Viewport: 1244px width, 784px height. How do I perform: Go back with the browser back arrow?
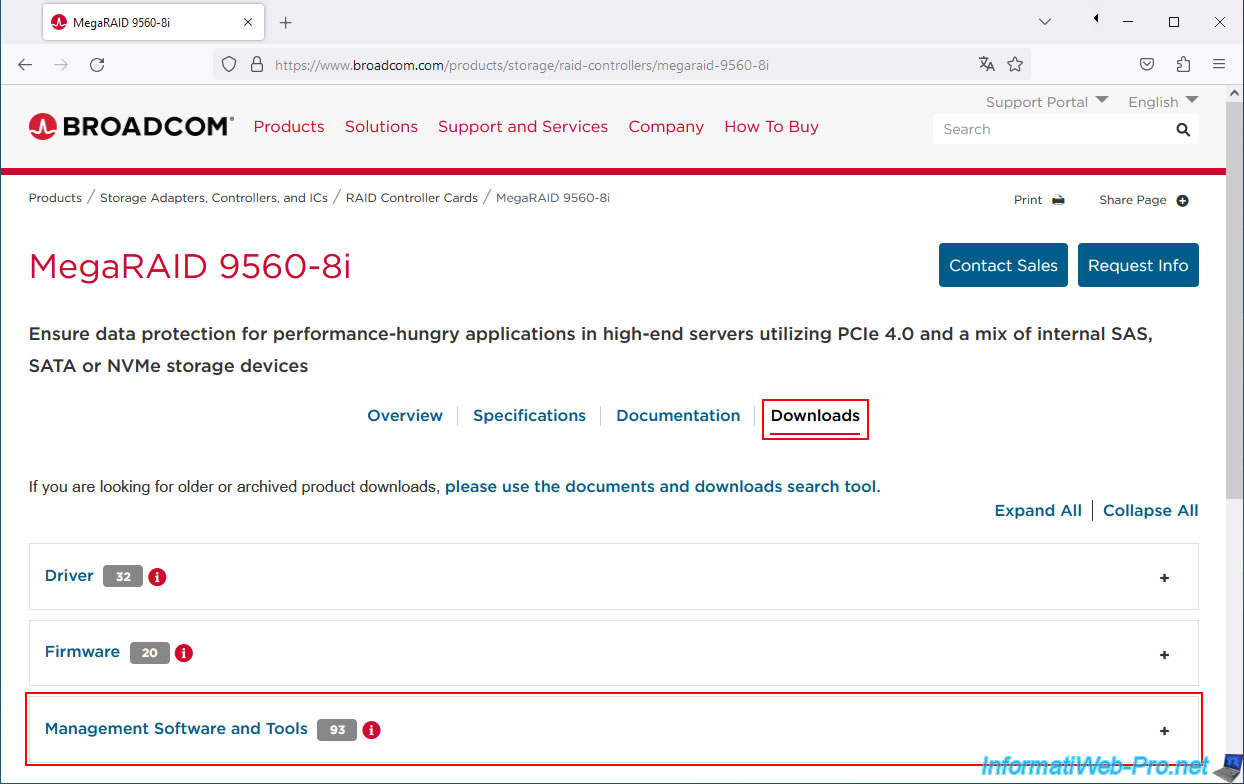[25, 64]
